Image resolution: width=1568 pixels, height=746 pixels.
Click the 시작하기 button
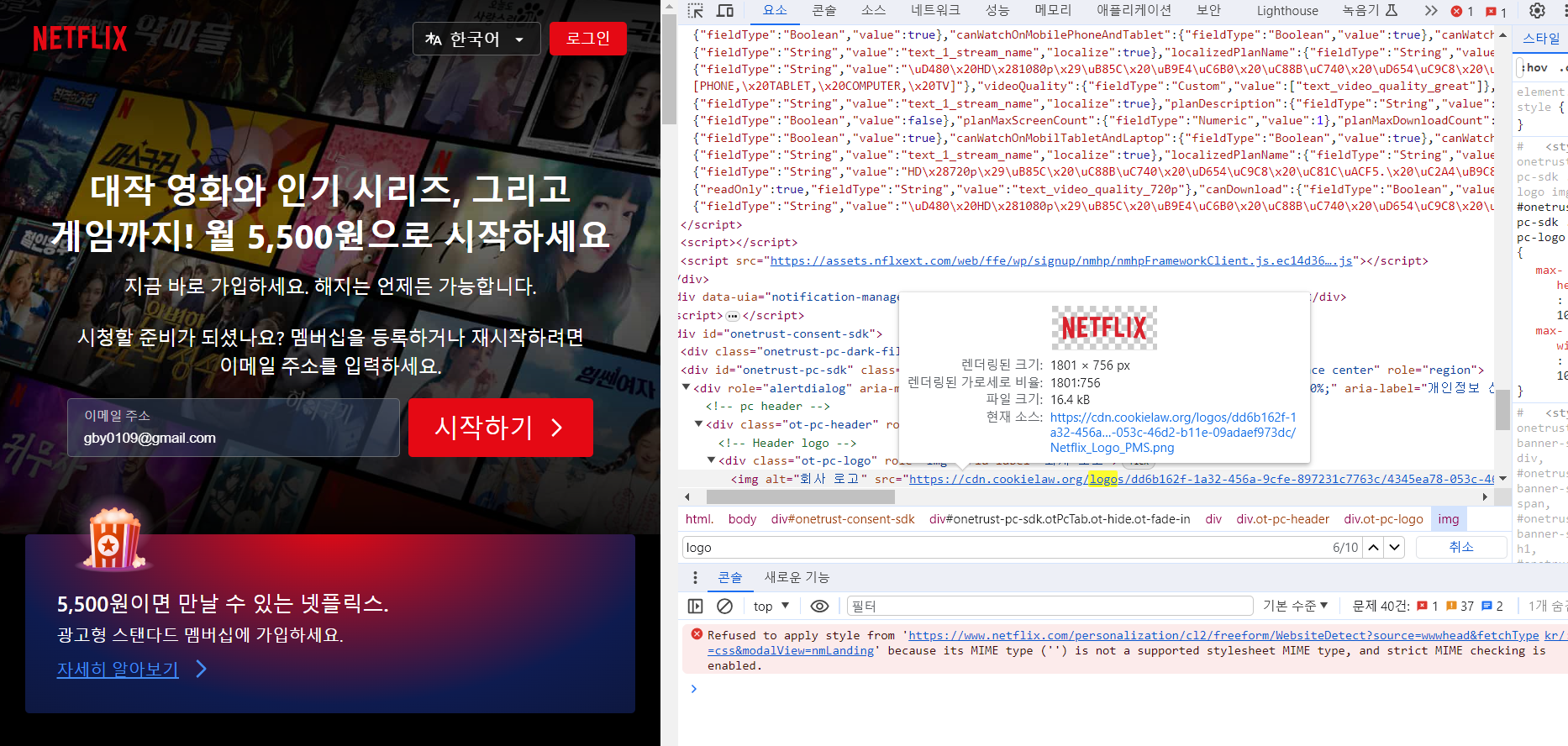coord(501,428)
